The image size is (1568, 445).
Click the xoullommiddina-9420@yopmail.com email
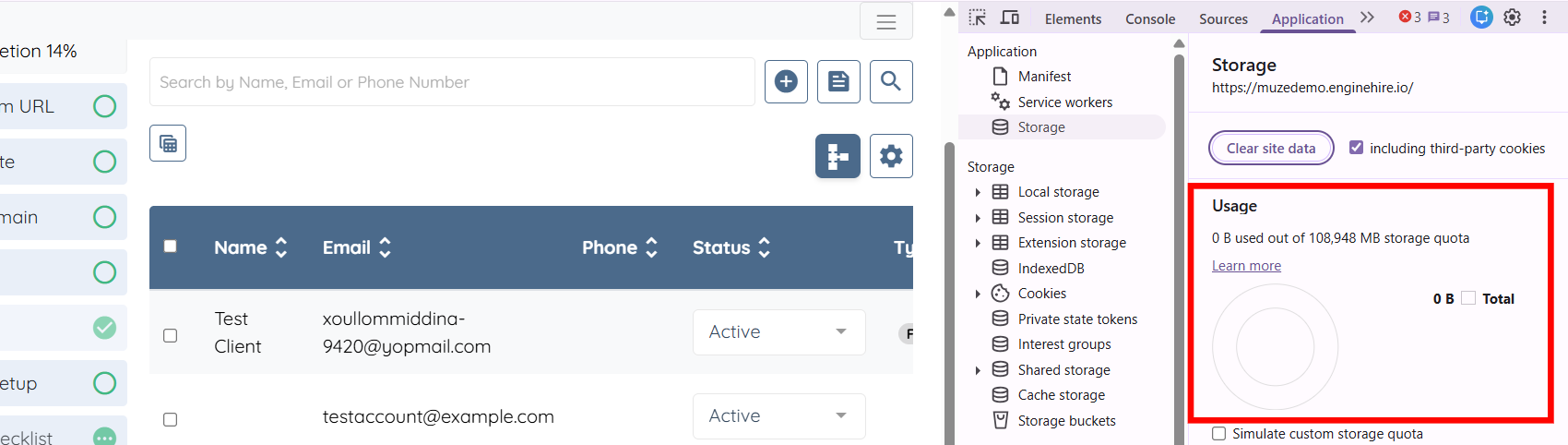407,332
